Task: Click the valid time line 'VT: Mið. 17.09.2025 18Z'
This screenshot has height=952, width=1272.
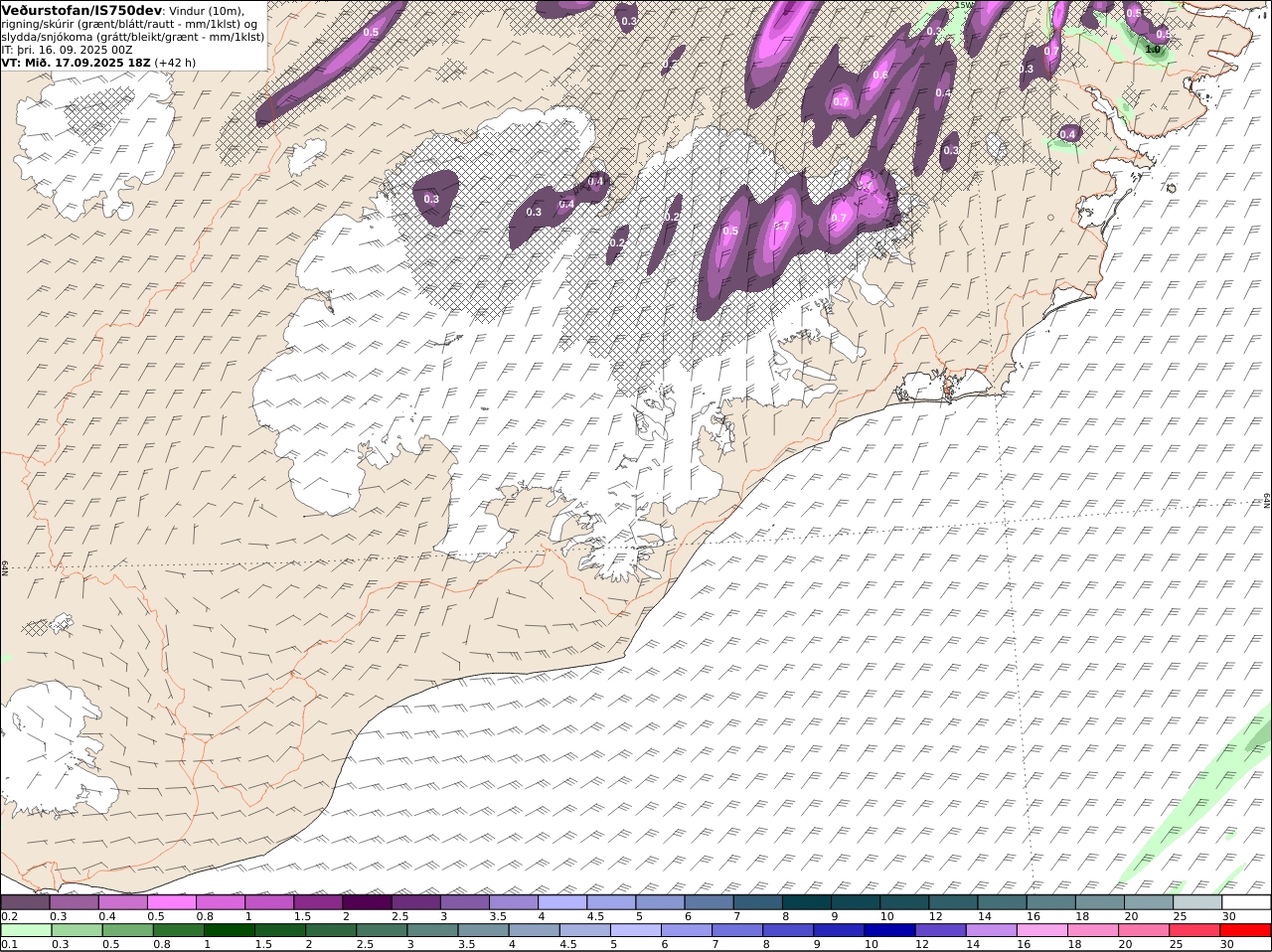Action: (76, 62)
